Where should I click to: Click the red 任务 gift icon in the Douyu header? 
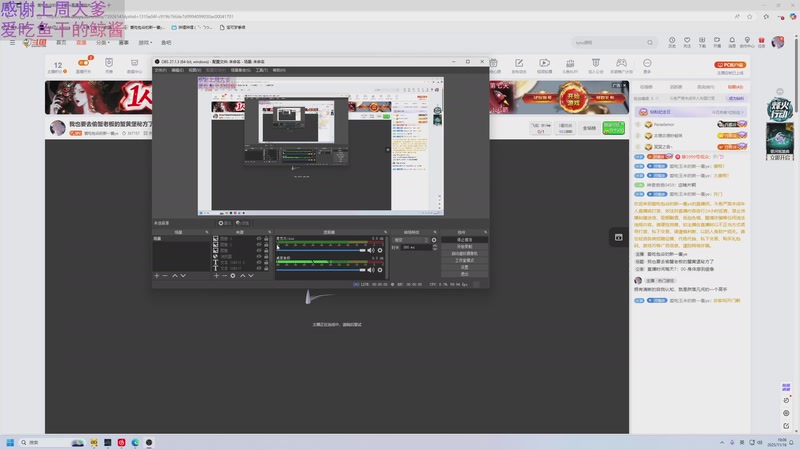tap(762, 42)
